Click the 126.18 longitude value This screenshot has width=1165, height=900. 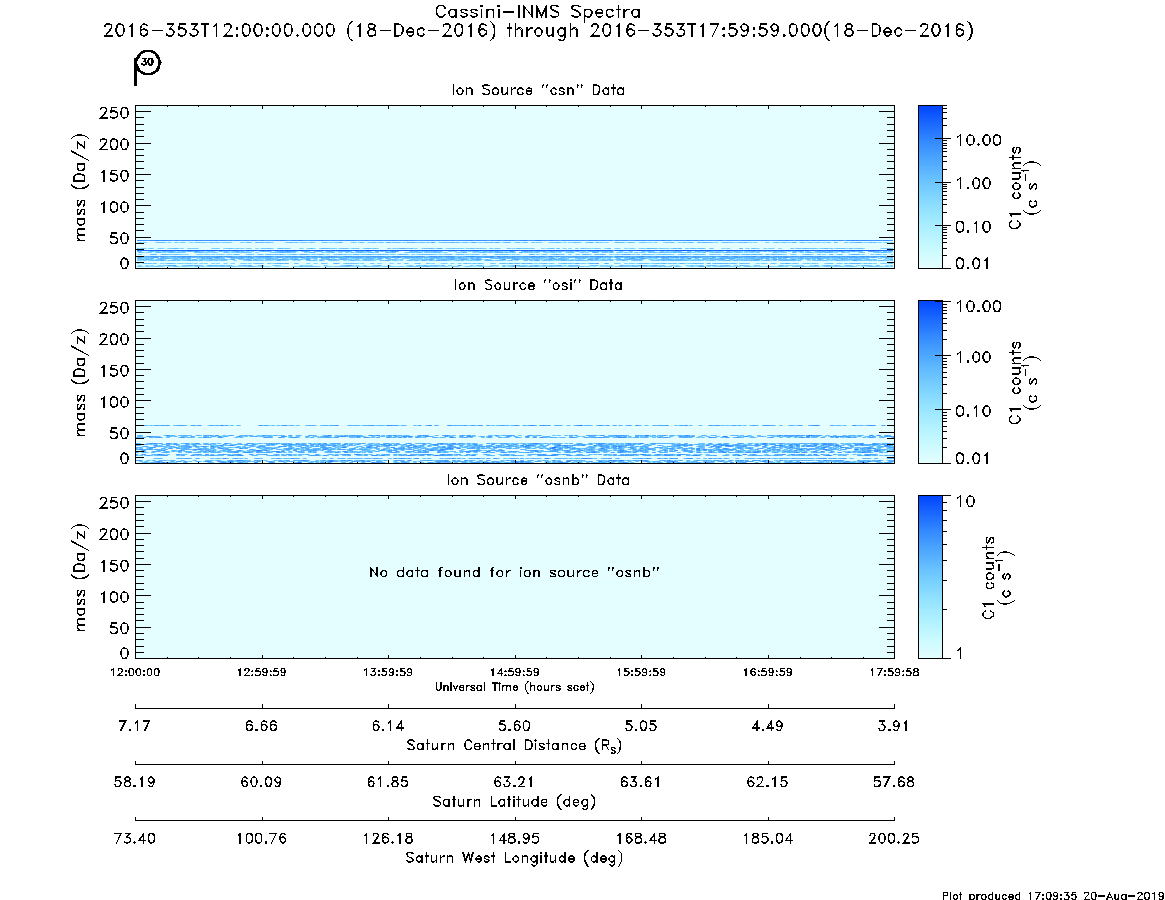[388, 839]
